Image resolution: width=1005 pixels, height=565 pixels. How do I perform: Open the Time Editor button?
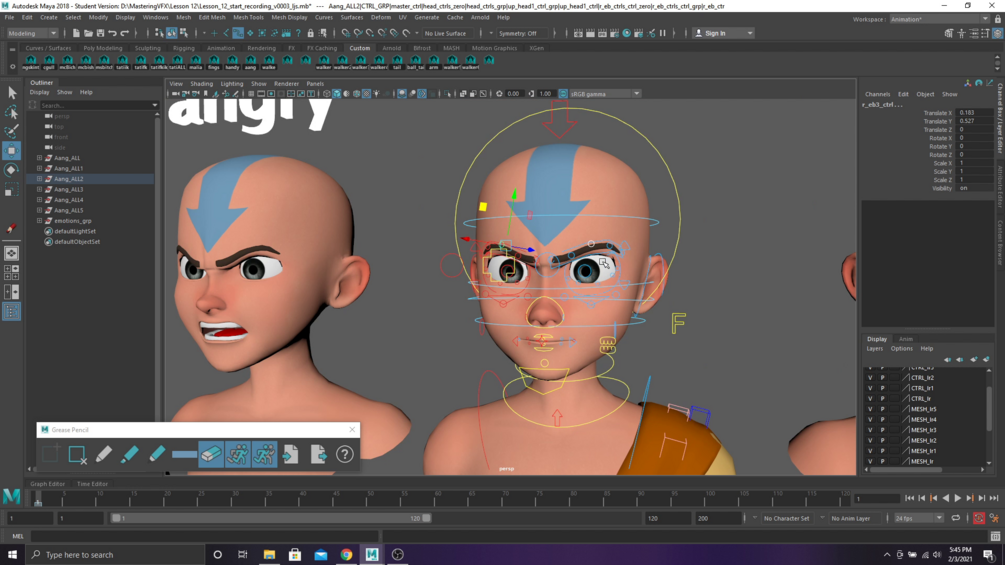(x=92, y=484)
